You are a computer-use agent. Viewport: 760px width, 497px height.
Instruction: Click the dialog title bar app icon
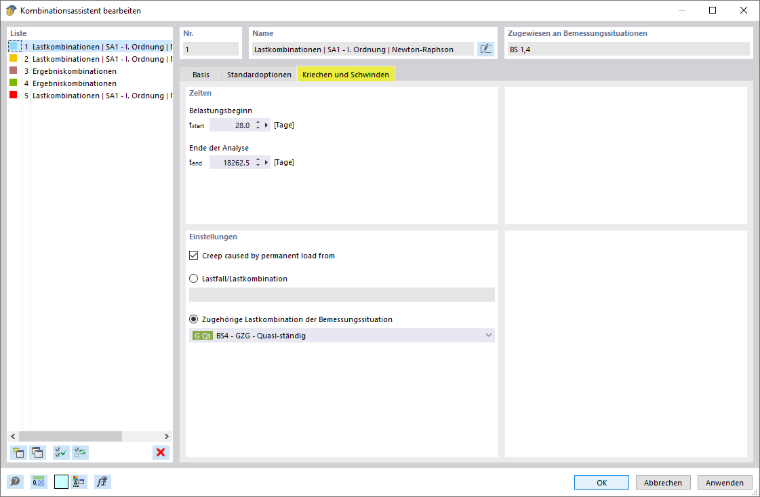(11, 10)
